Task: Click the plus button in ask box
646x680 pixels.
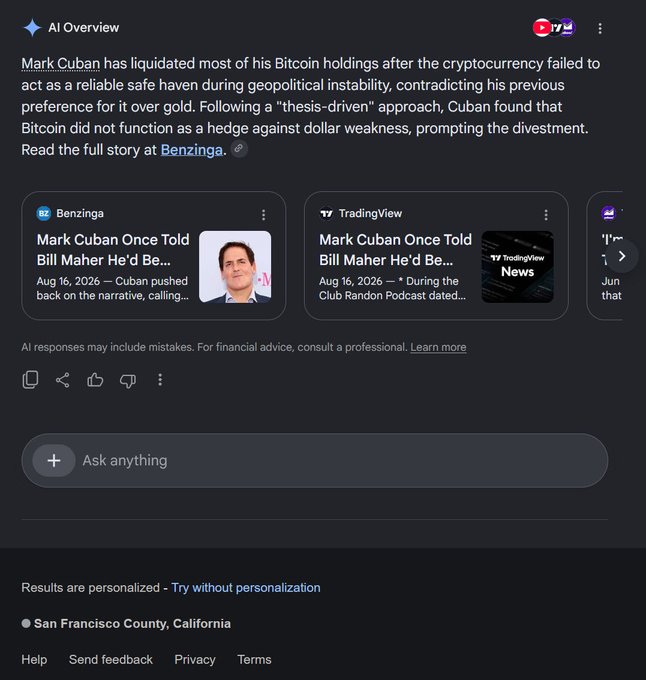Action: tap(54, 461)
